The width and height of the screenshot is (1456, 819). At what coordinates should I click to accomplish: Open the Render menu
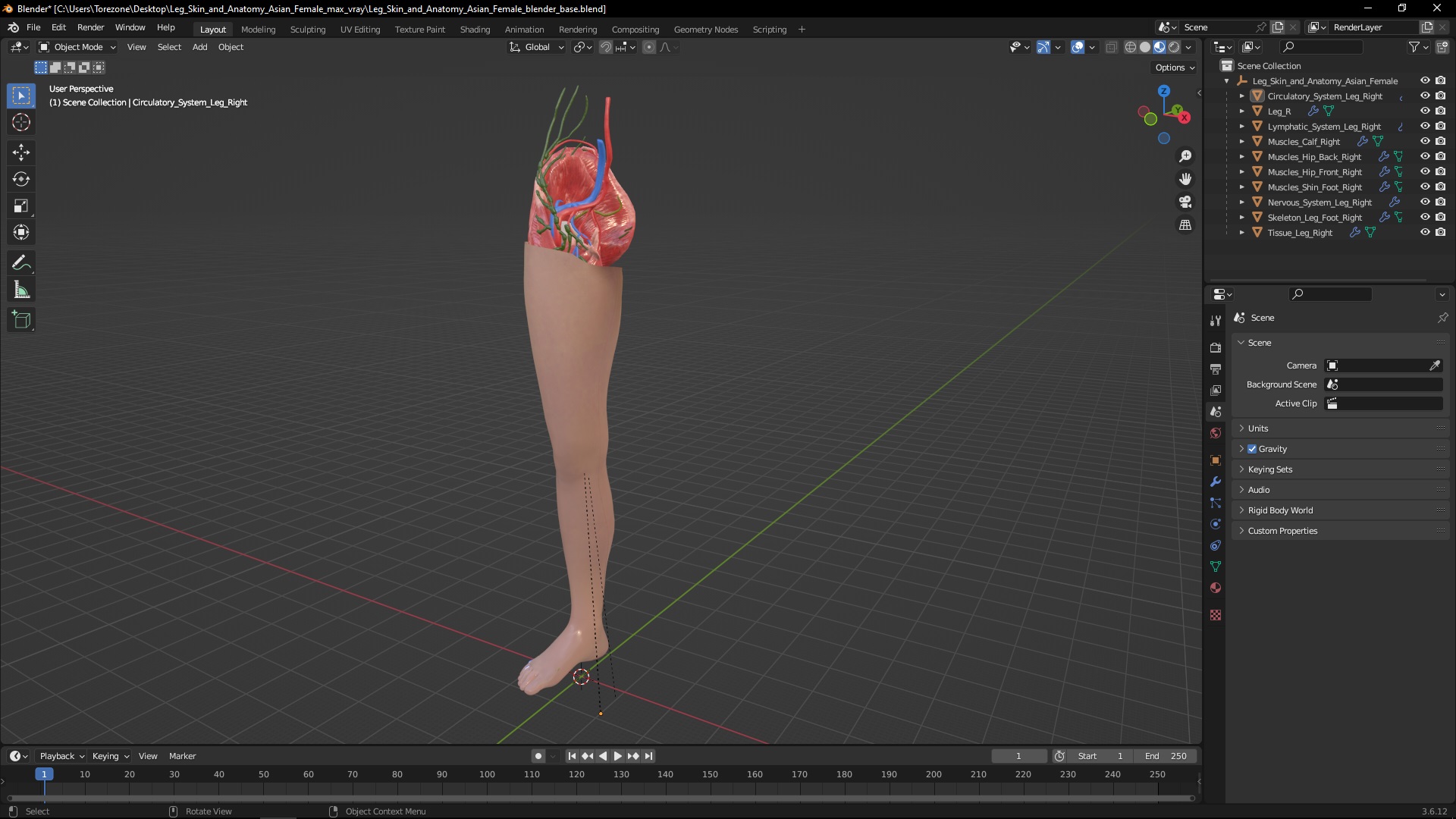90,27
